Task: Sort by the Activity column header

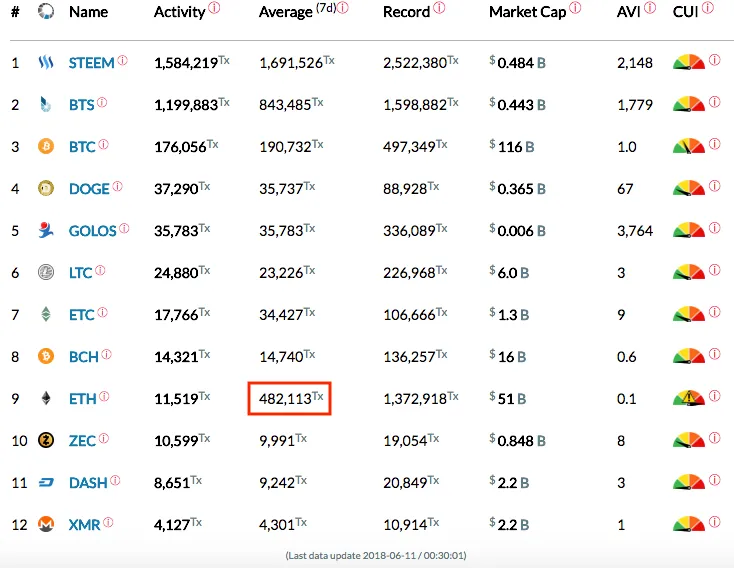Action: click(x=180, y=12)
